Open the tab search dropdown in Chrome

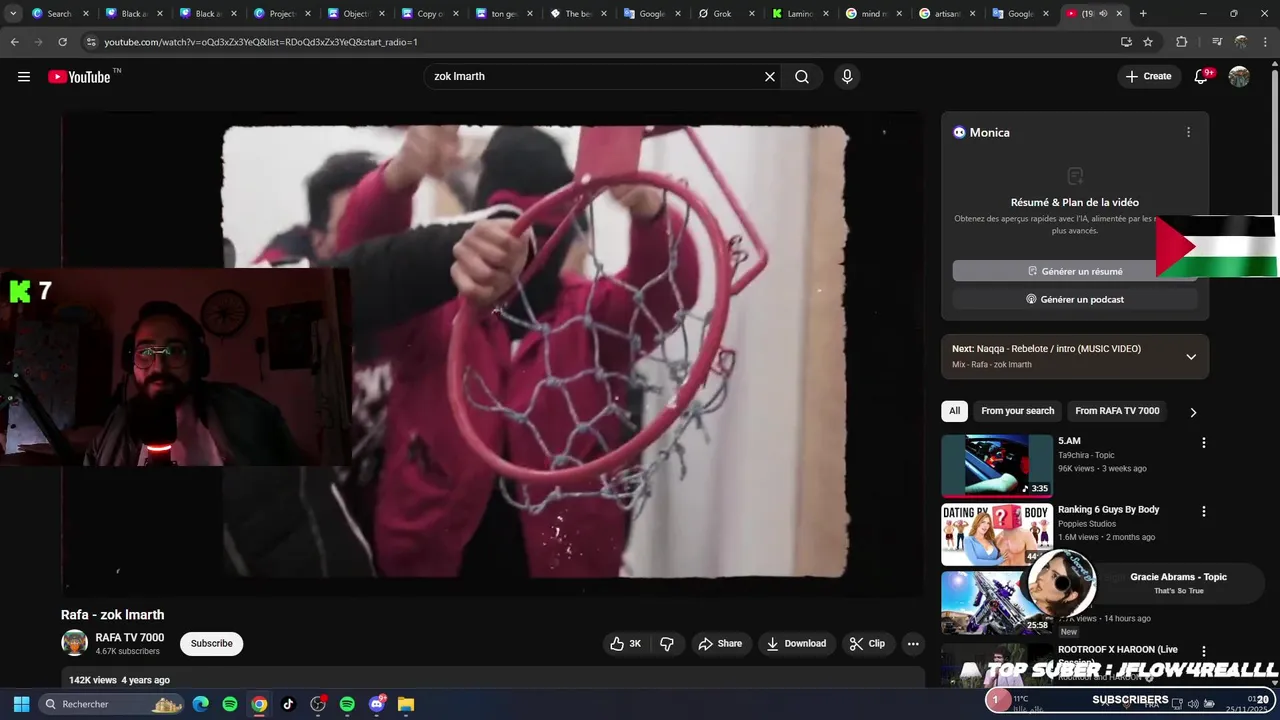coord(13,14)
